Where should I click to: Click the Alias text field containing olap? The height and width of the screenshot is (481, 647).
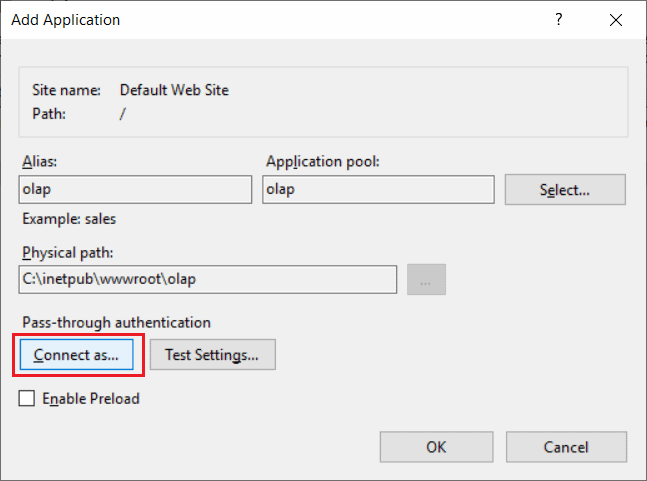(135, 190)
